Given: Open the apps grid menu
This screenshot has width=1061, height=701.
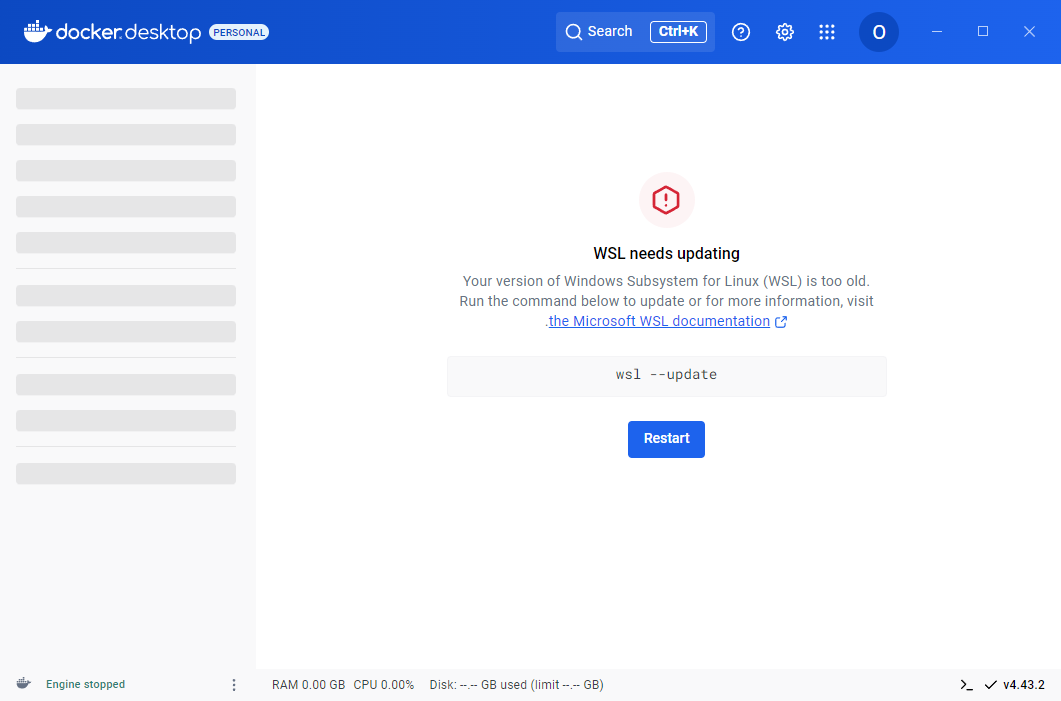Looking at the screenshot, I should (827, 32).
